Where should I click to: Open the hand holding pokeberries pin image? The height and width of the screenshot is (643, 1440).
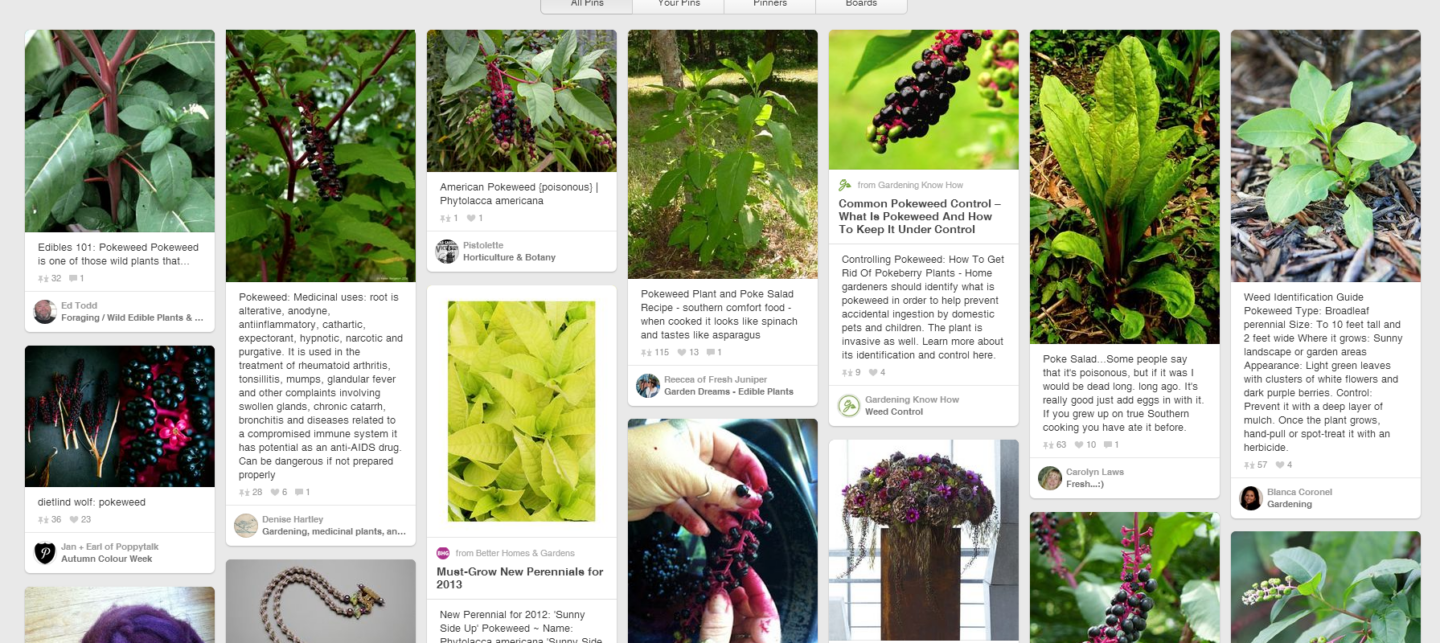coord(723,530)
